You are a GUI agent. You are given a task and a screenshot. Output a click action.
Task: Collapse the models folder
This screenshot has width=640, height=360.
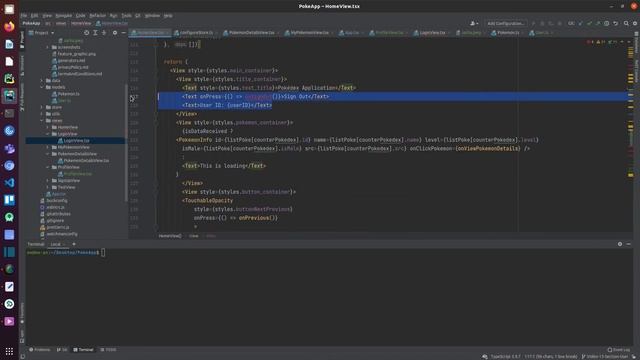42,87
